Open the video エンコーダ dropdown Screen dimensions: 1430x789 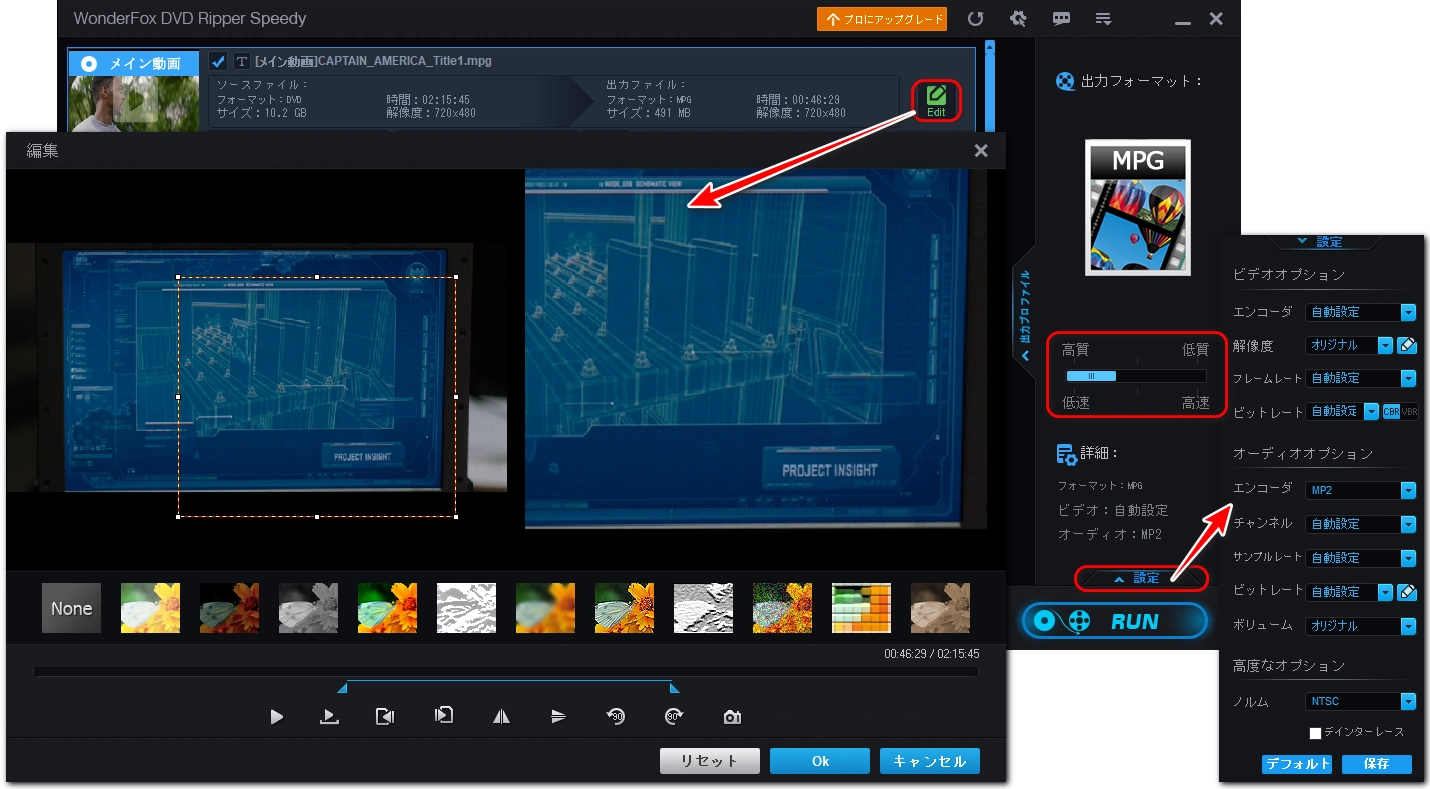[x=1361, y=312]
